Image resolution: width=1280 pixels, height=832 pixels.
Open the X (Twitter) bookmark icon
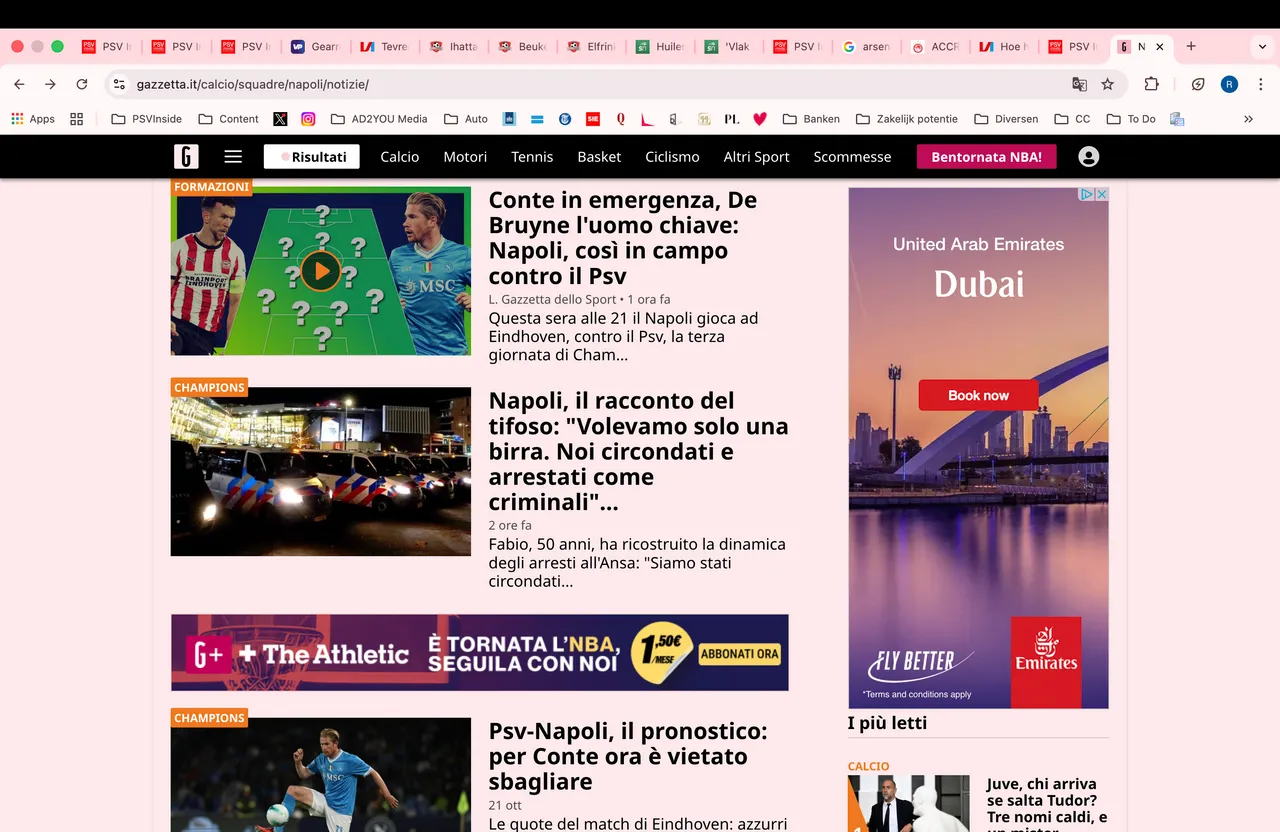[280, 119]
